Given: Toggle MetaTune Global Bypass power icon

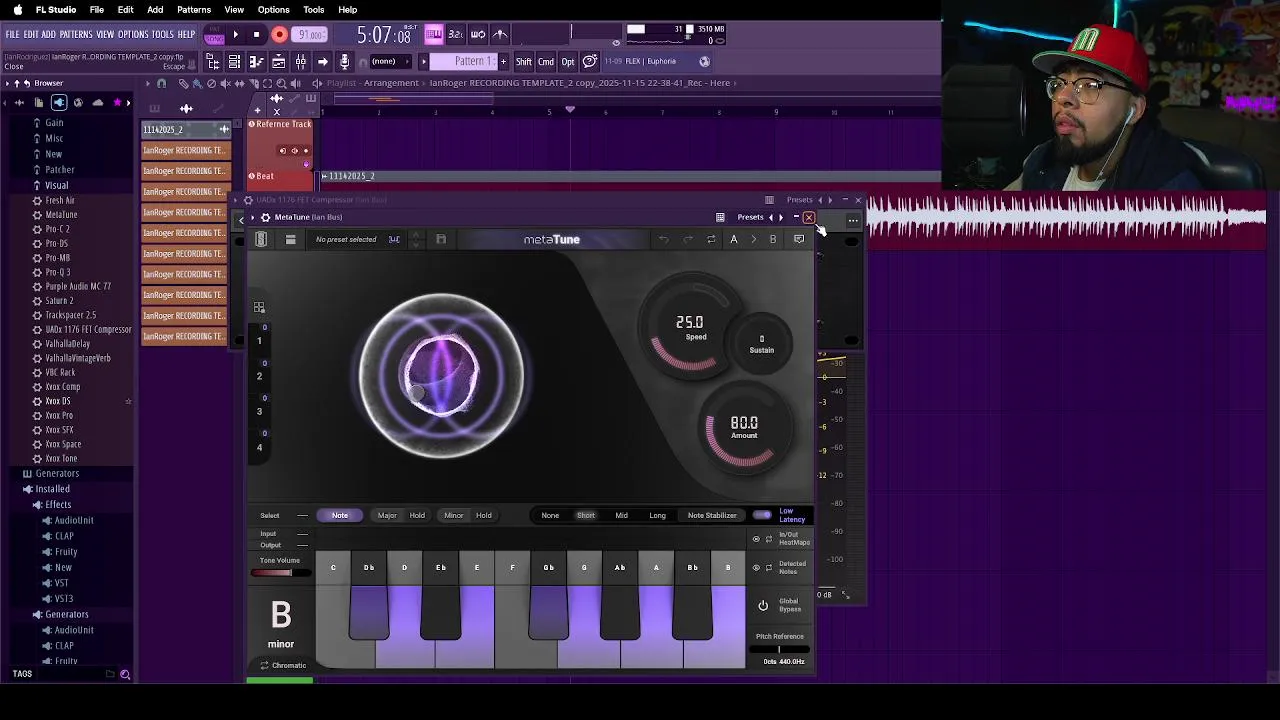Looking at the screenshot, I should [x=763, y=606].
